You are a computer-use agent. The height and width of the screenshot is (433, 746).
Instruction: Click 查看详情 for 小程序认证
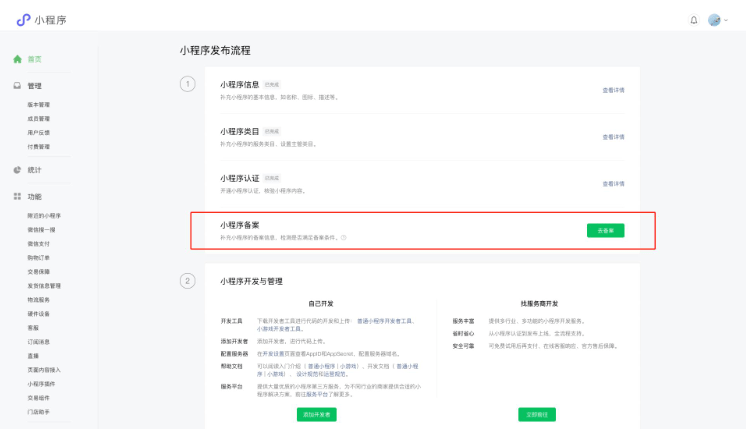(613, 184)
